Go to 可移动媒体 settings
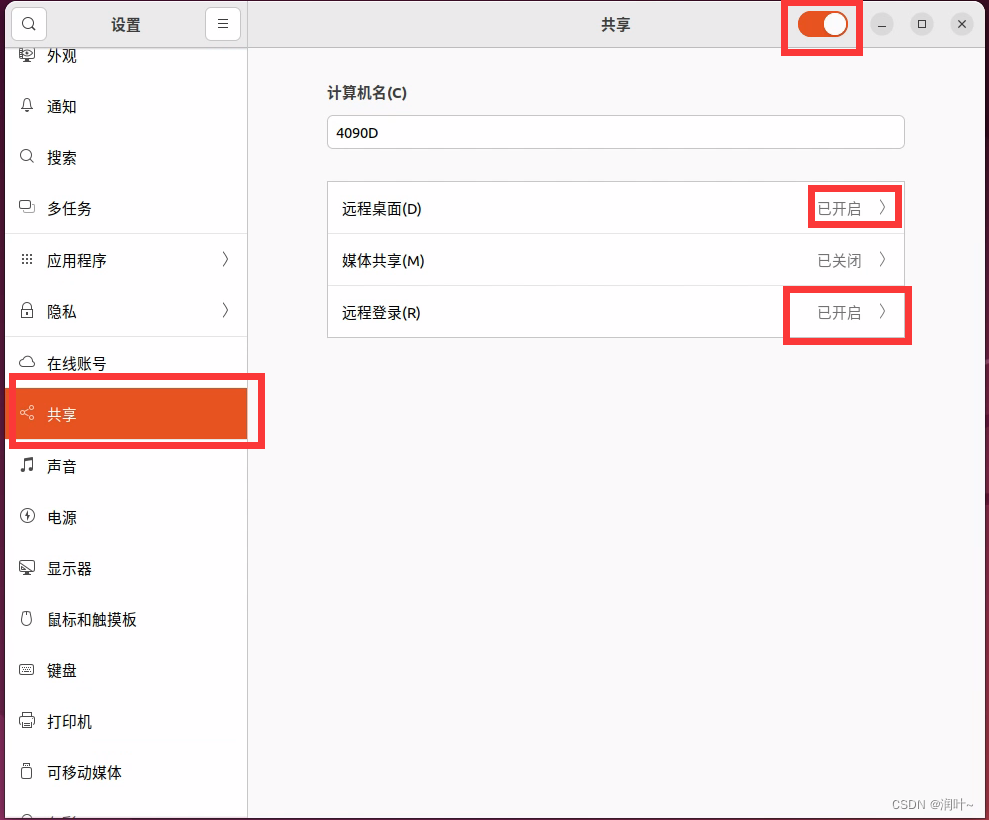 [x=85, y=772]
